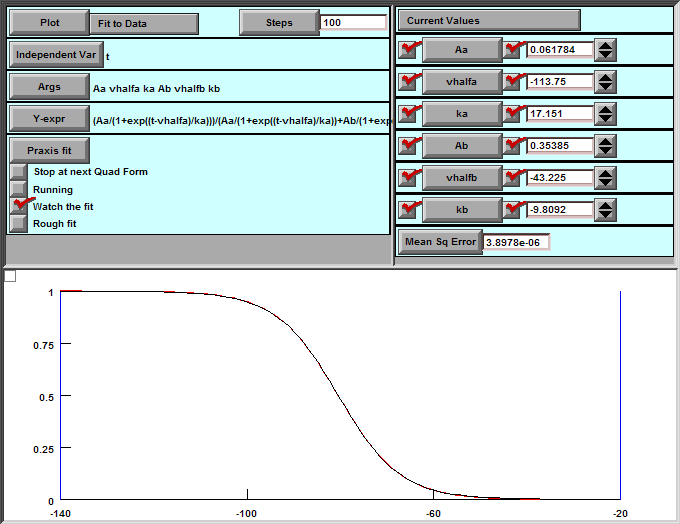Toggle the checkbox beside kb value -9.8092
The height and width of the screenshot is (524, 680).
[513, 210]
